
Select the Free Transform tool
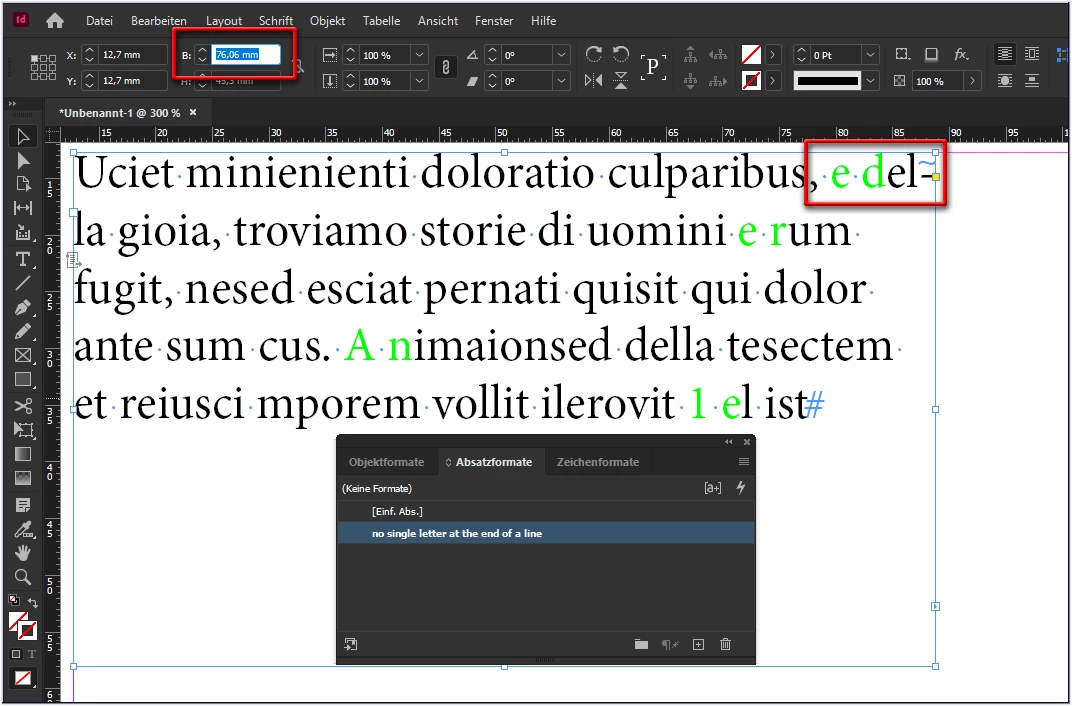23,430
